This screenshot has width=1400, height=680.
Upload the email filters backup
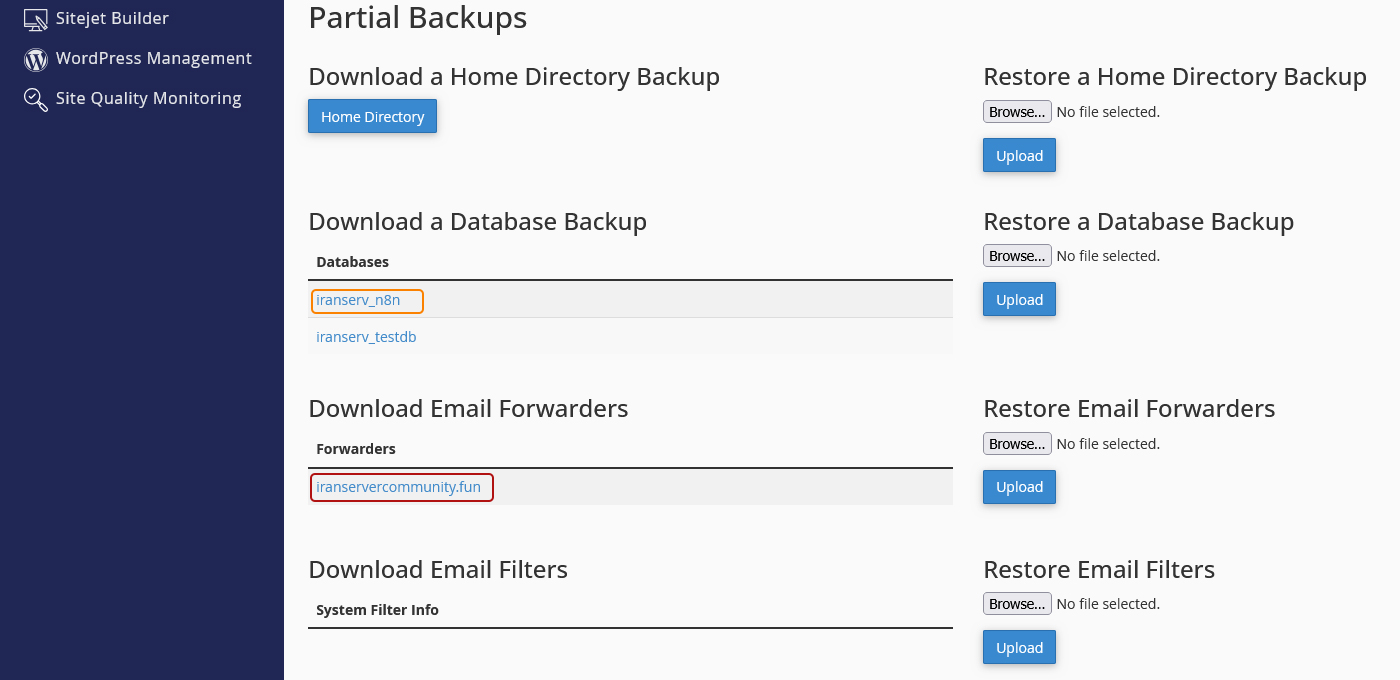pyautogui.click(x=1019, y=647)
